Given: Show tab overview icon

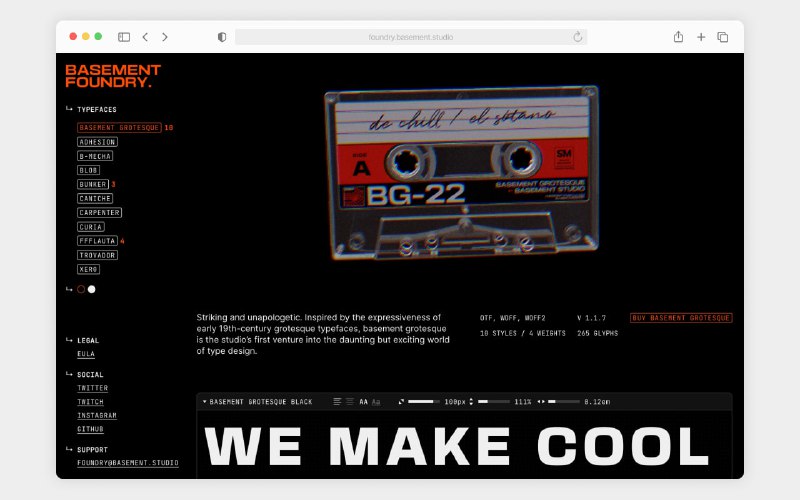Looking at the screenshot, I should 722,37.
